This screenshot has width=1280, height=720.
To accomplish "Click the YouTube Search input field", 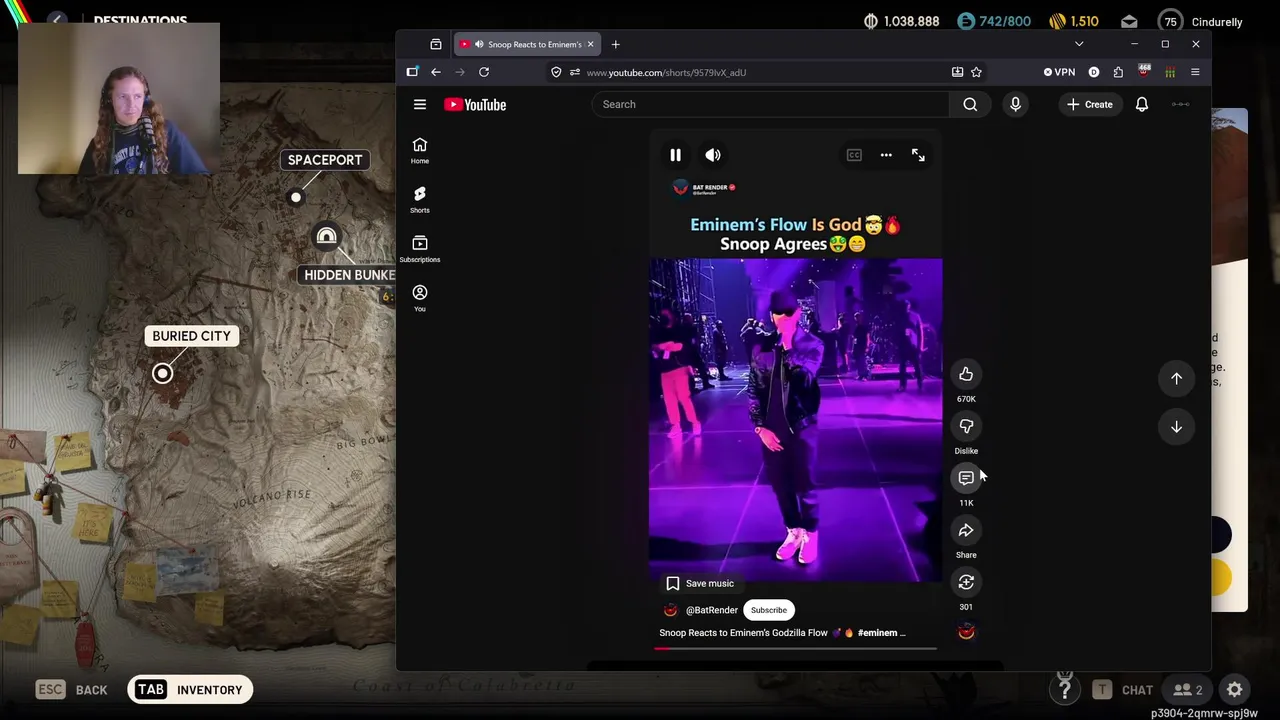I will (x=770, y=104).
